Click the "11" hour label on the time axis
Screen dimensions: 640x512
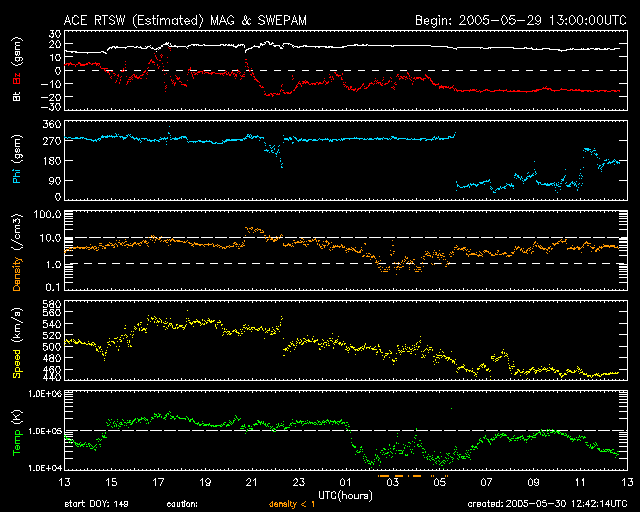(580, 482)
